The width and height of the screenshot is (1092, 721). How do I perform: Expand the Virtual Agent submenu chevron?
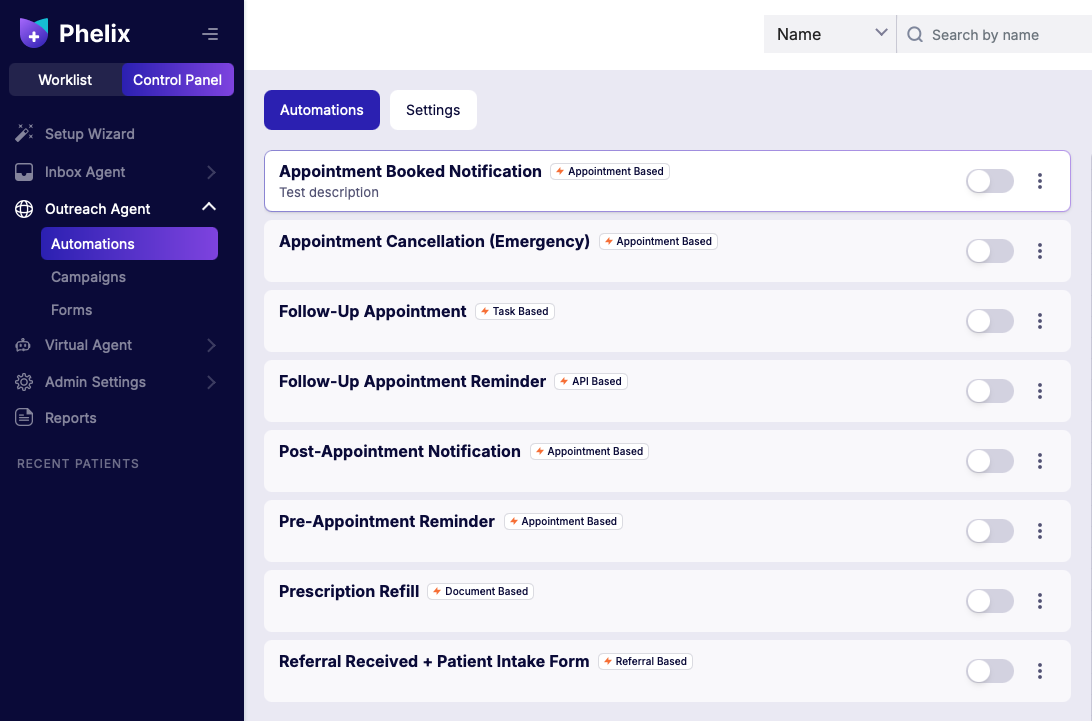point(211,345)
